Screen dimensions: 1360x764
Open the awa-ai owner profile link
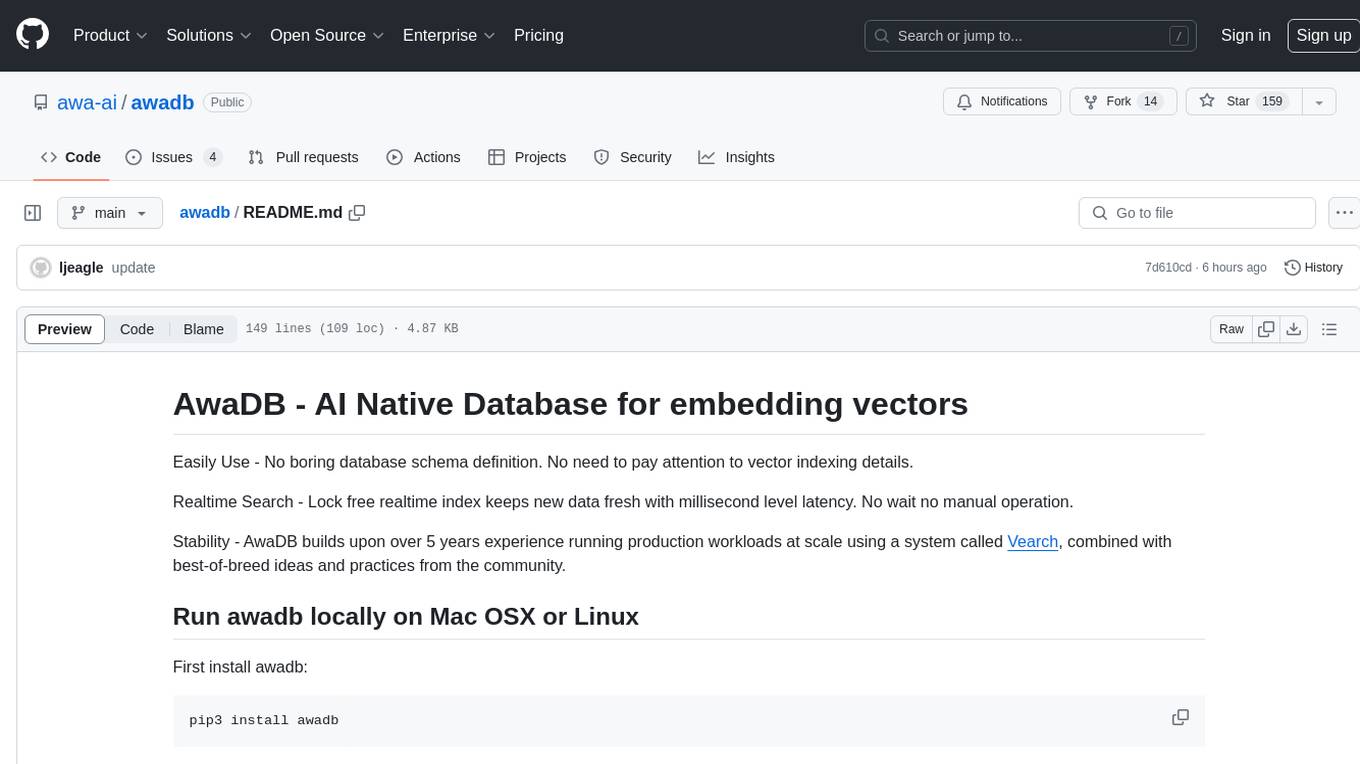(x=87, y=102)
